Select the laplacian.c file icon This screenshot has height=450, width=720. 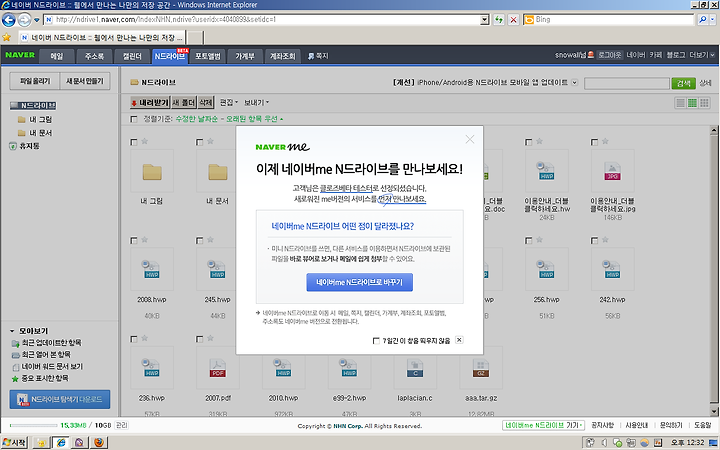pyautogui.click(x=415, y=368)
